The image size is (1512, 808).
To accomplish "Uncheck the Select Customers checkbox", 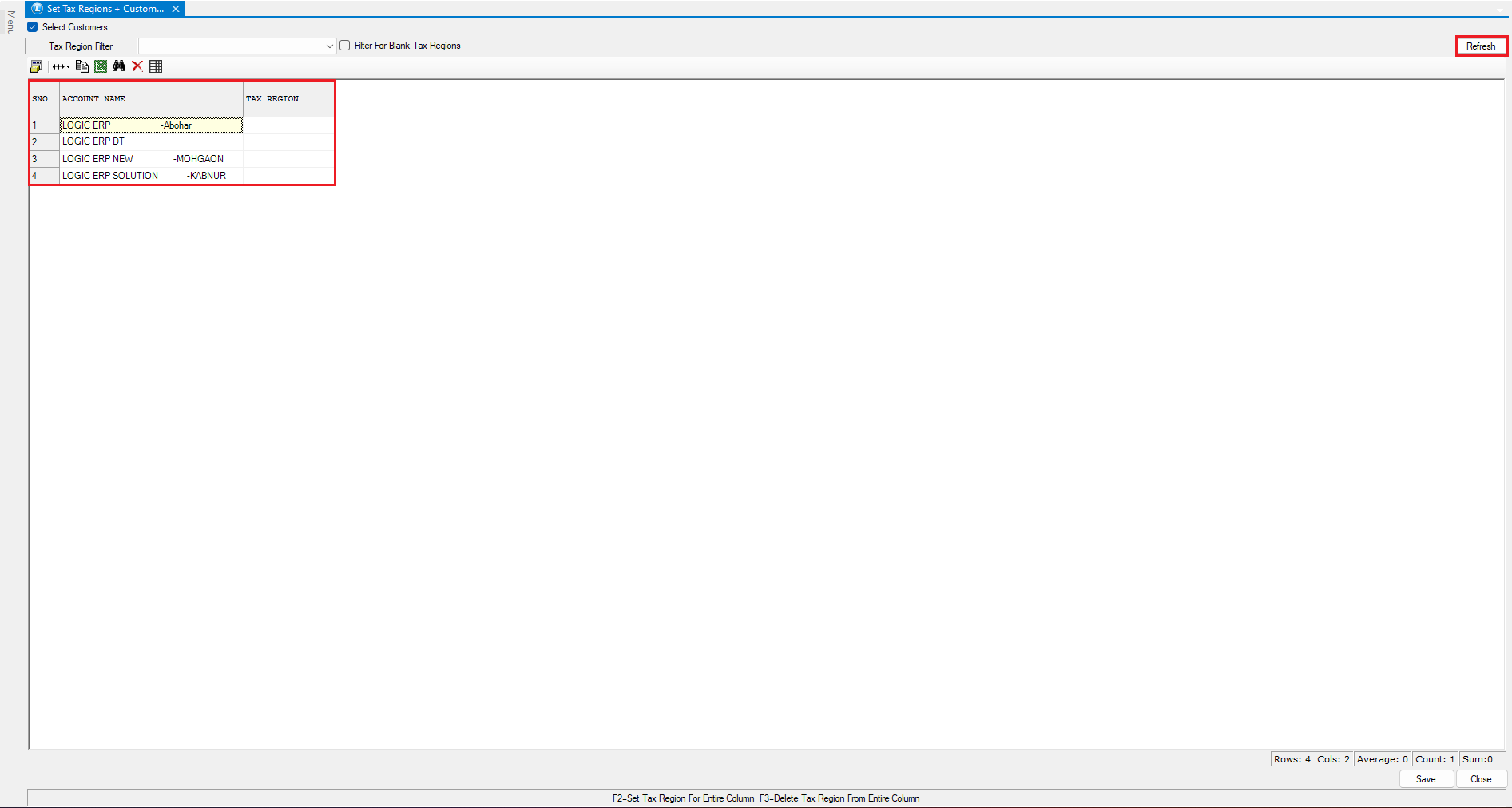I will (33, 27).
